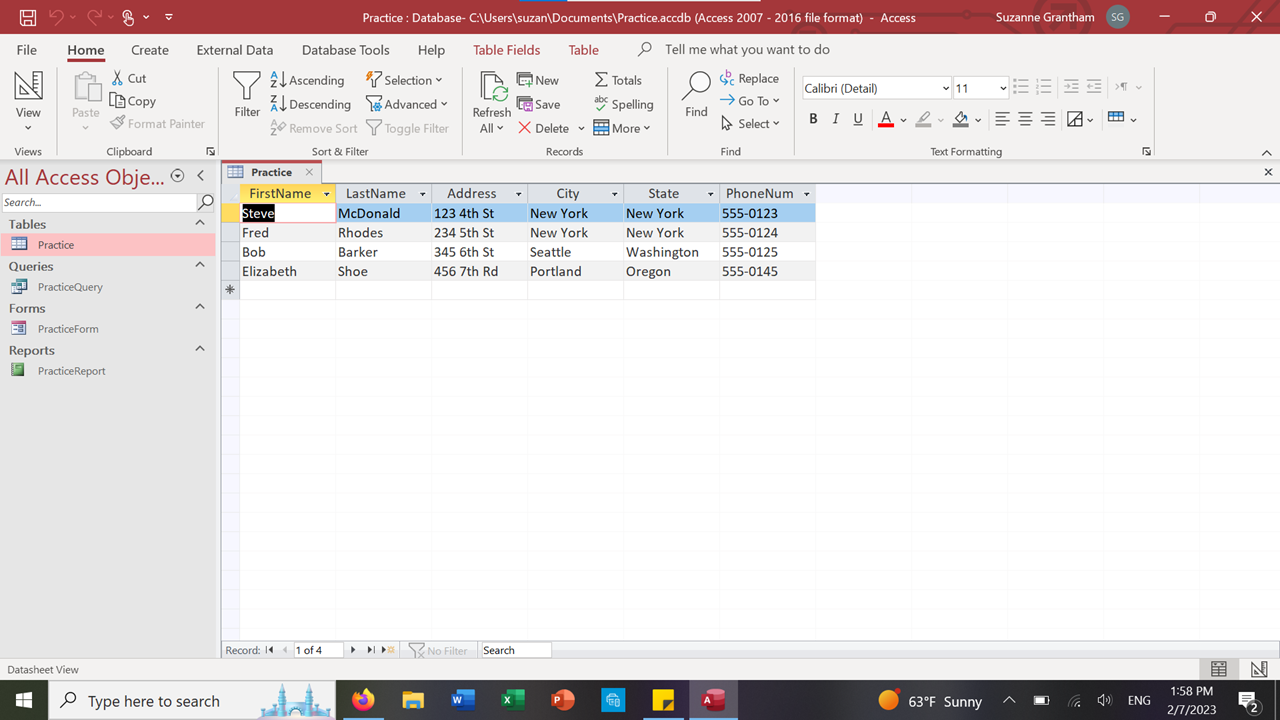Image resolution: width=1280 pixels, height=720 pixels.
Task: Click Replace command
Action: coord(749,78)
